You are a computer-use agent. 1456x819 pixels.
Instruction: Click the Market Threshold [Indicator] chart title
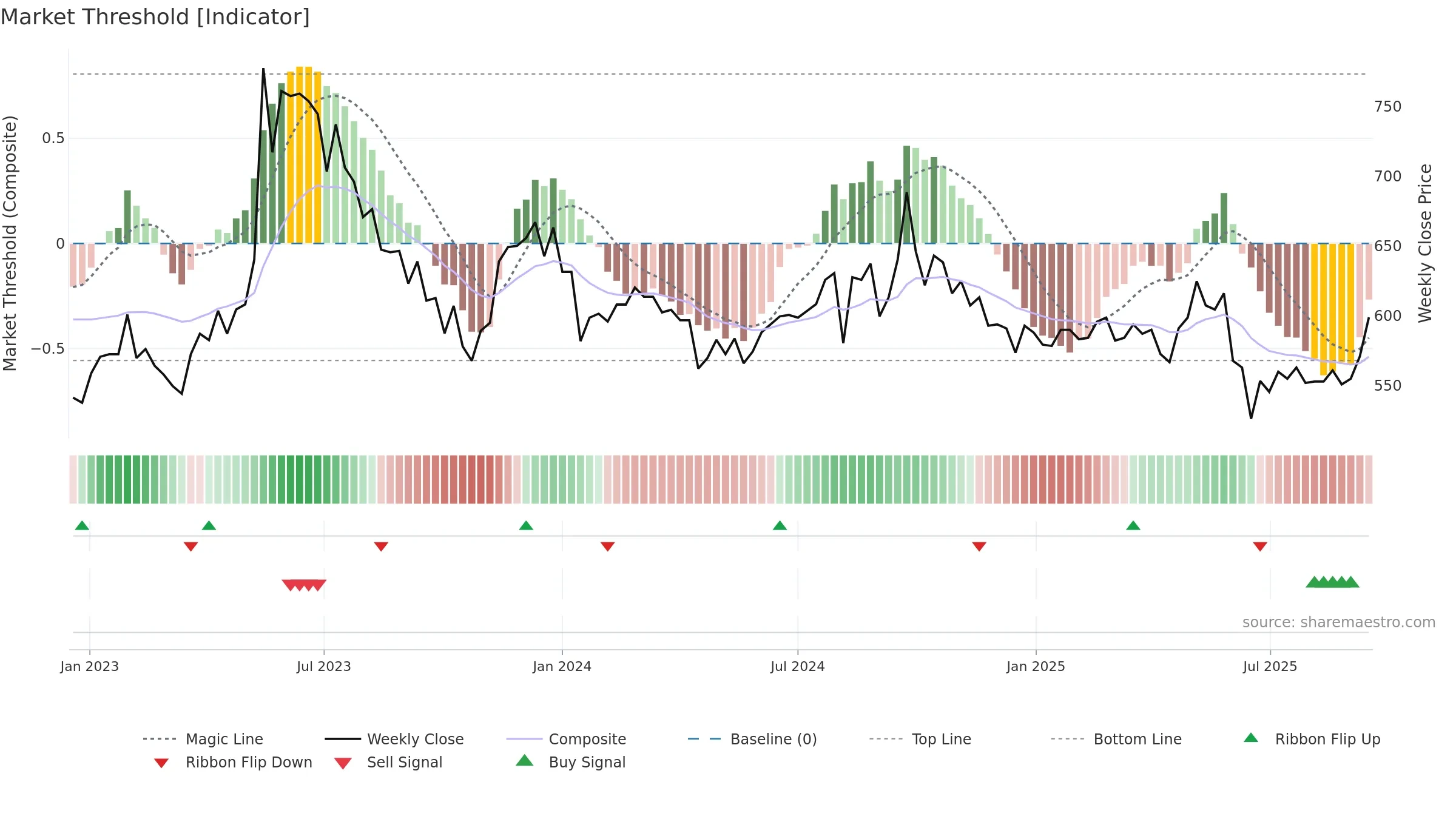pos(155,17)
